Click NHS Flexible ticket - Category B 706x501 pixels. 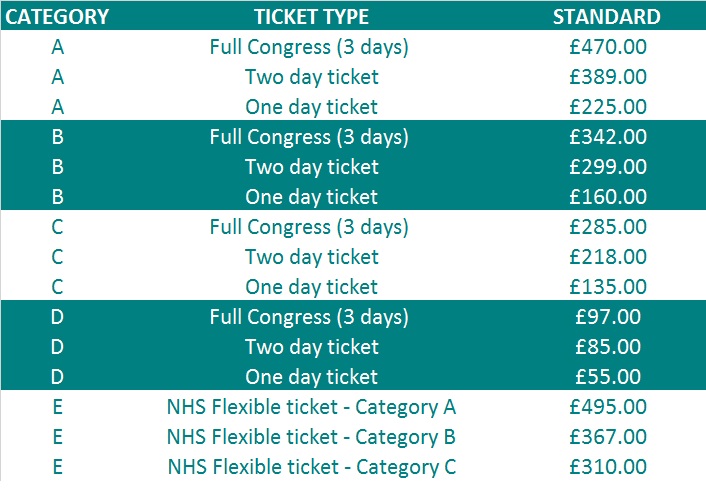coord(312,437)
